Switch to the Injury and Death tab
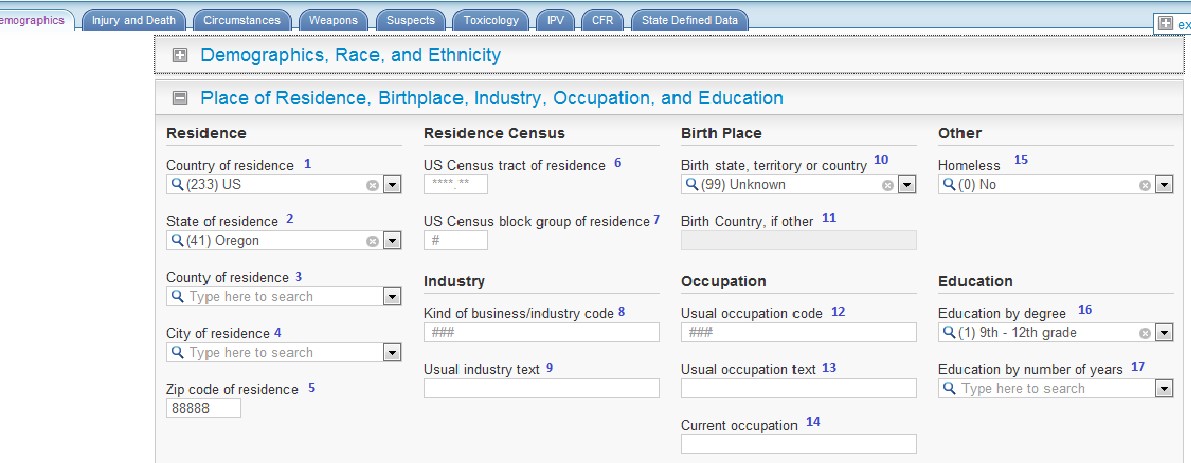The width and height of the screenshot is (1191, 463). [133, 20]
